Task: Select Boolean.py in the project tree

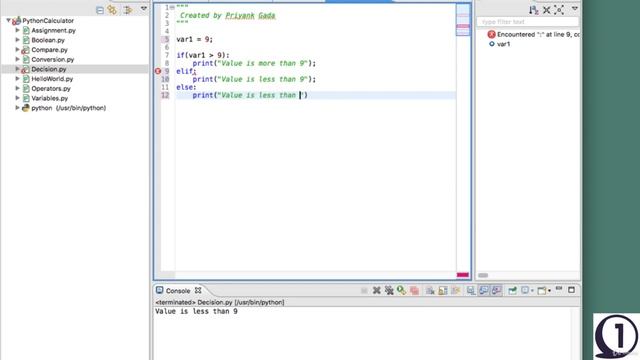Action: pos(48,40)
